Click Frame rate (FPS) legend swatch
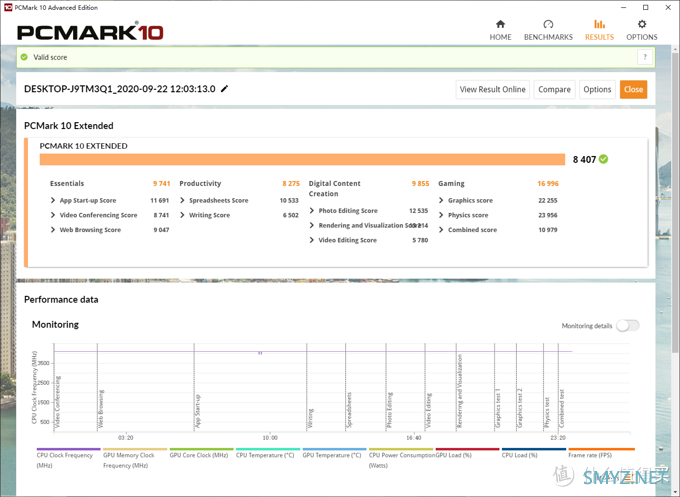 pyautogui.click(x=602, y=449)
